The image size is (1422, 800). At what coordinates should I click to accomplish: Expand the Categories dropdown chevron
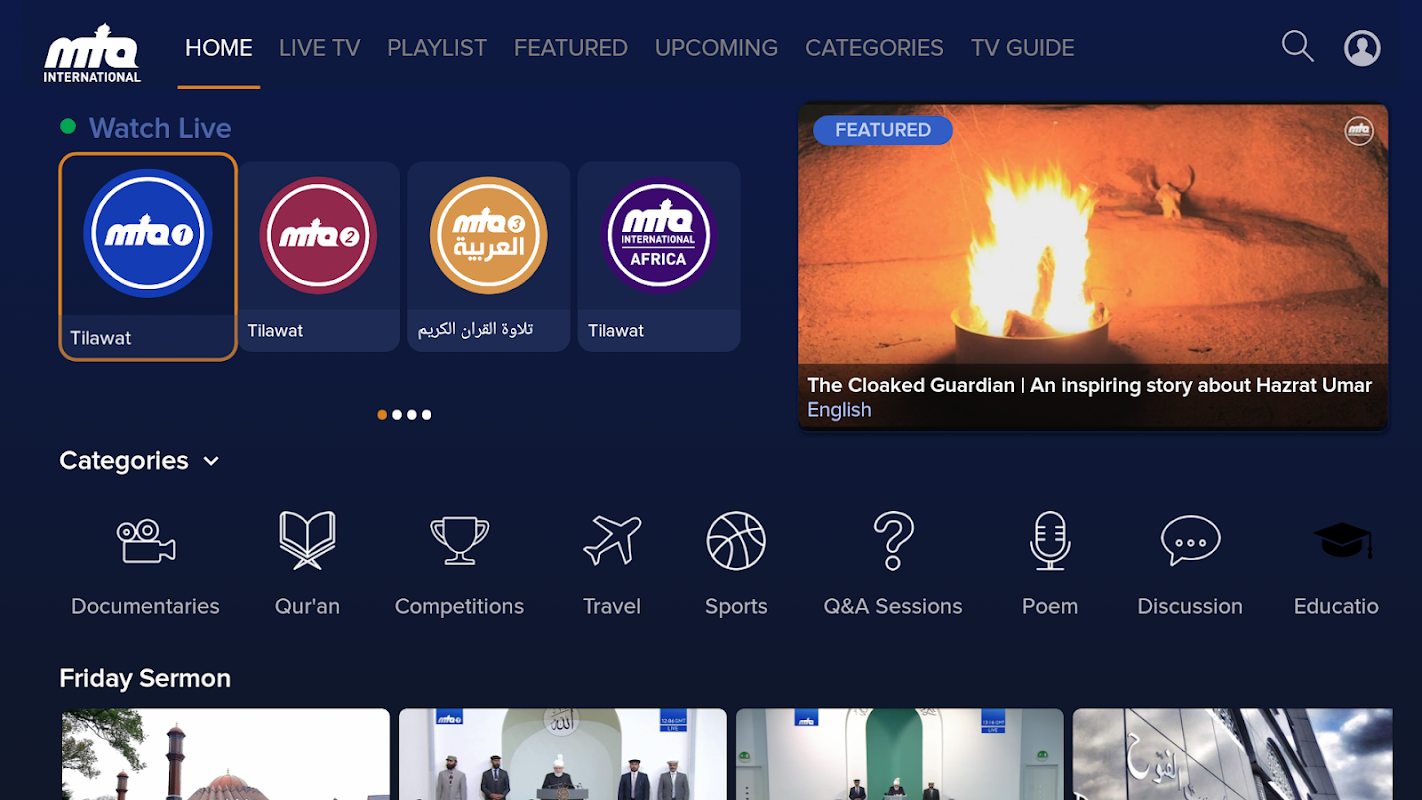211,461
